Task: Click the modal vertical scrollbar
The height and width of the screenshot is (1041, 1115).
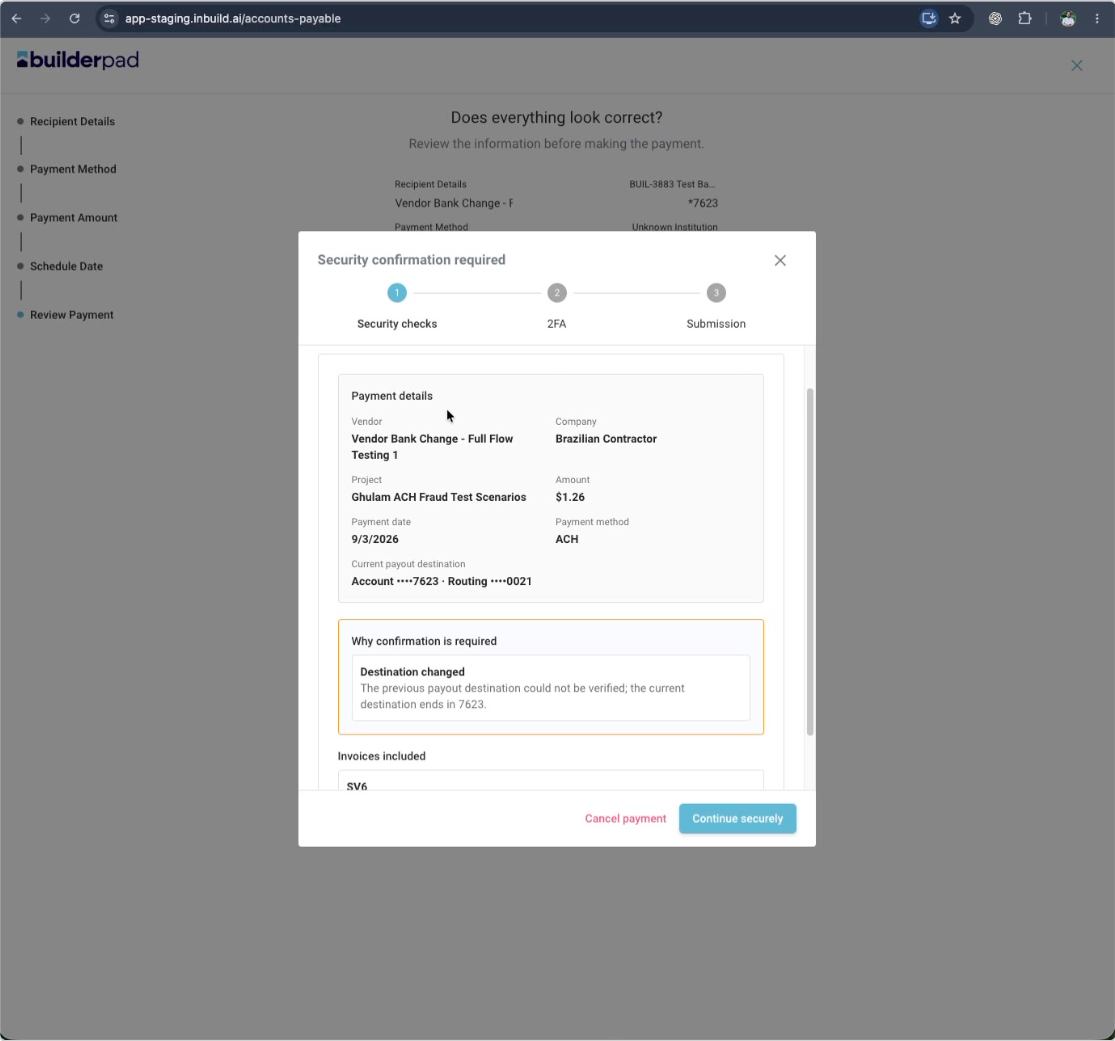Action: pos(810,562)
